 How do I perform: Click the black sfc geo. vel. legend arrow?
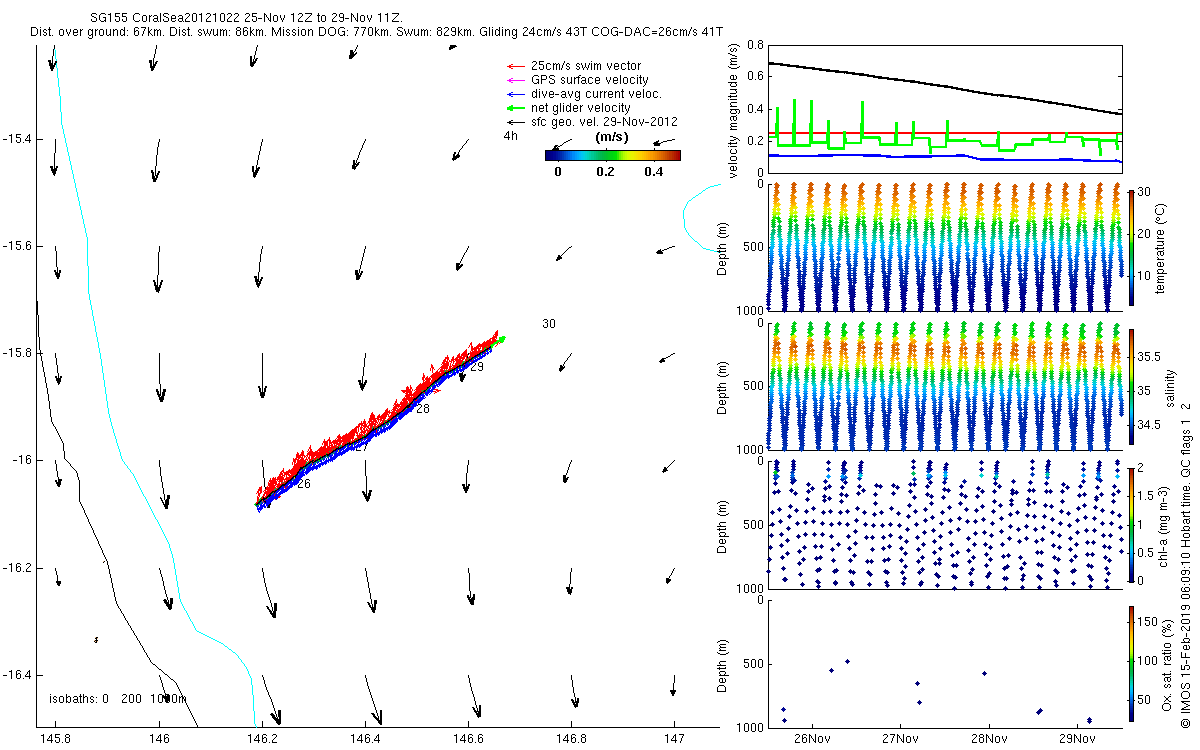pos(516,122)
